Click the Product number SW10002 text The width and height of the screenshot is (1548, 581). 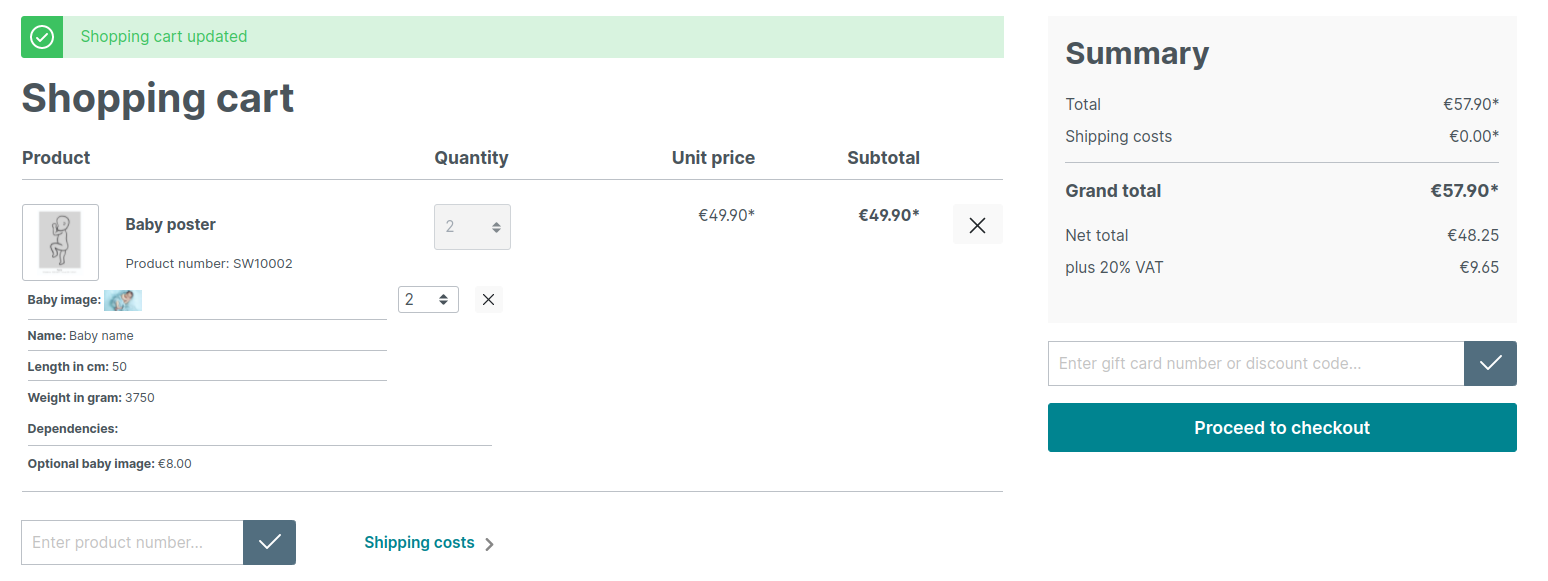point(209,264)
